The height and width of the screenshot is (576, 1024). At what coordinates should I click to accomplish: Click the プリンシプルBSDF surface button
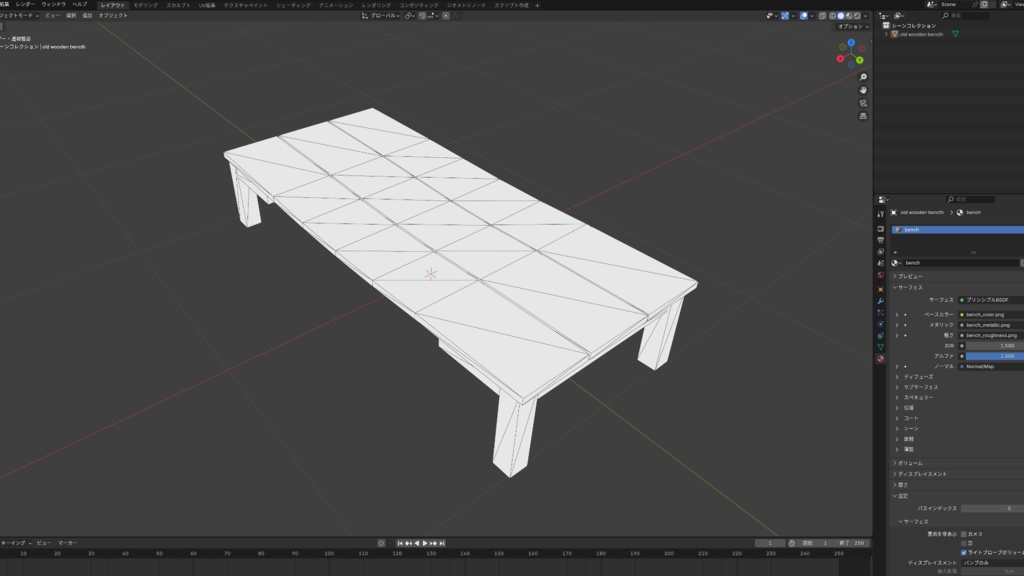(x=987, y=299)
